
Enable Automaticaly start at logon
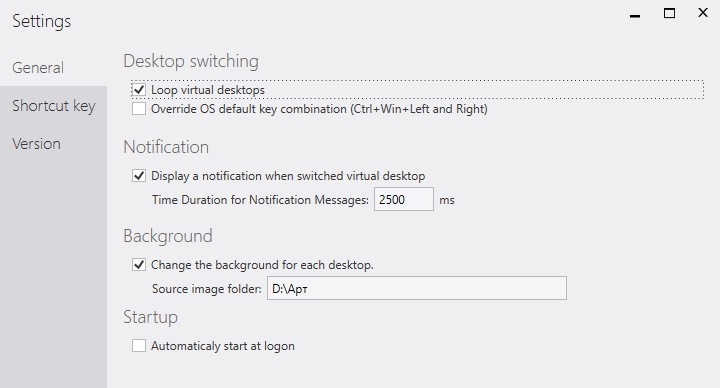pyautogui.click(x=139, y=346)
